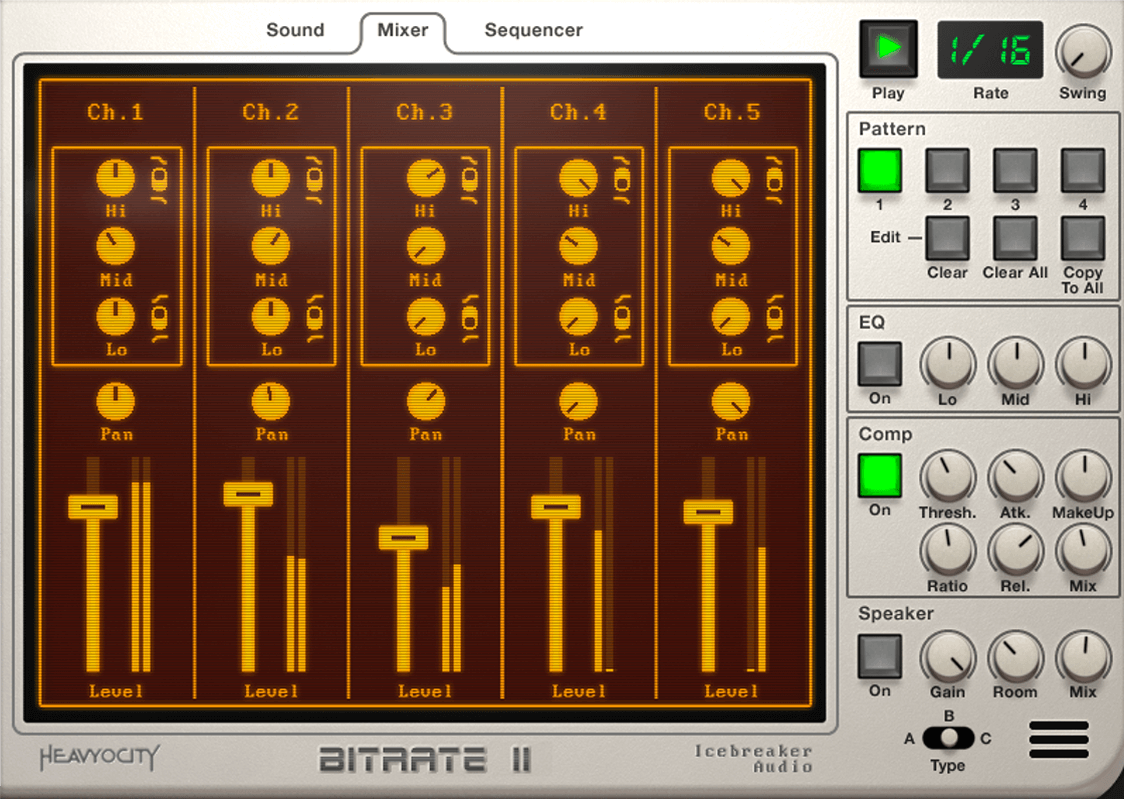Click the Swing knob
The height and width of the screenshot is (799, 1124).
tap(1083, 52)
